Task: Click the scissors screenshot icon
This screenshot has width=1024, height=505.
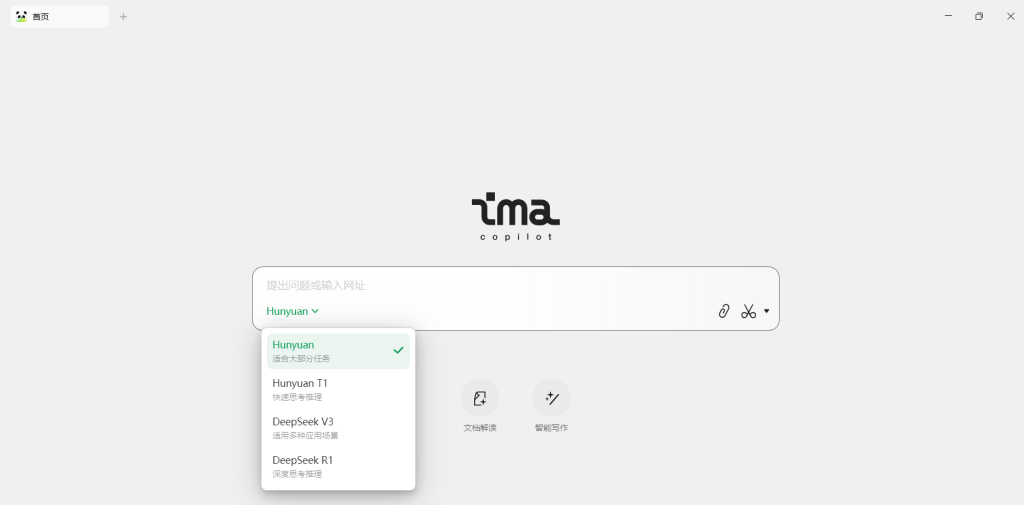Action: click(748, 311)
